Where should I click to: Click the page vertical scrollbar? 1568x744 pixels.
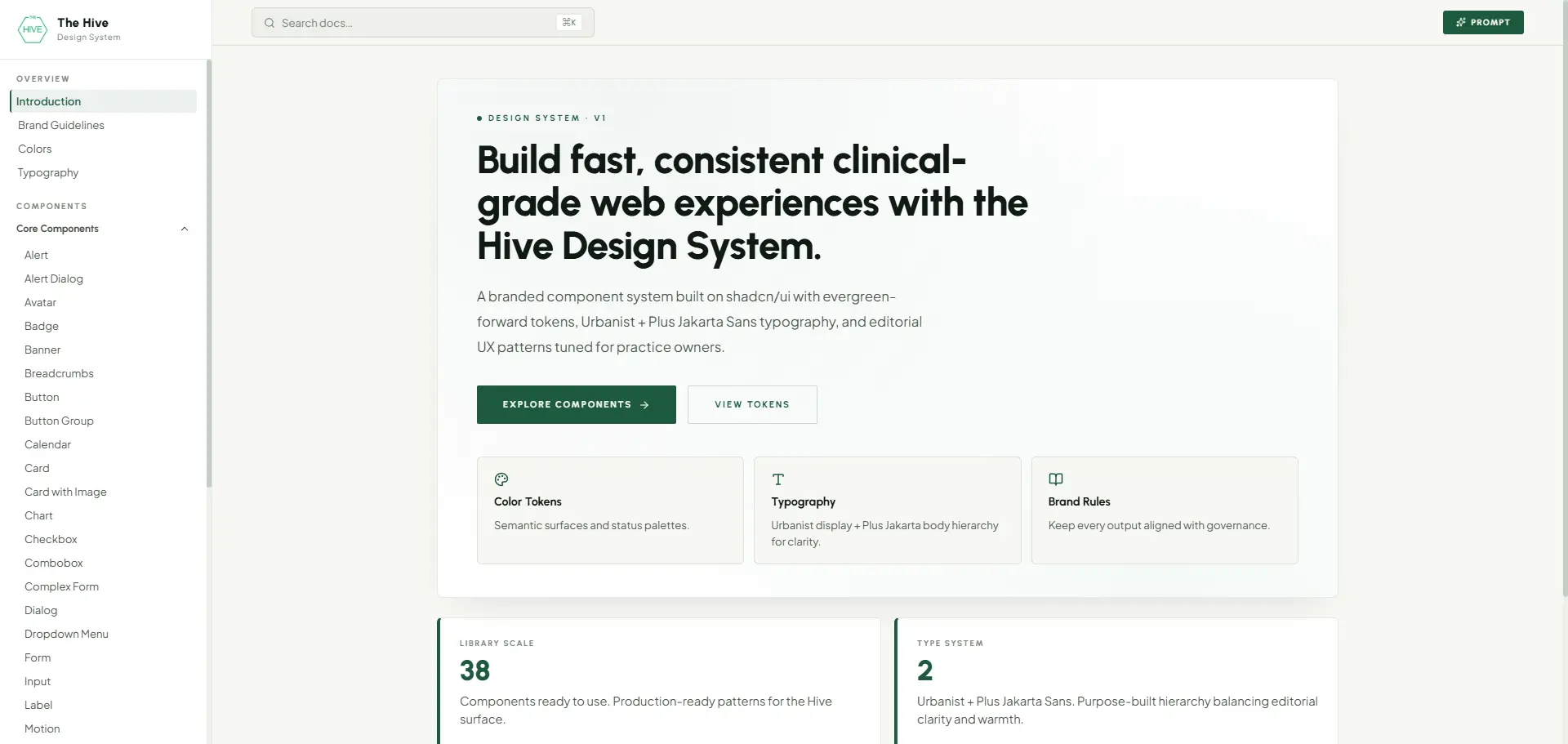point(1565,298)
